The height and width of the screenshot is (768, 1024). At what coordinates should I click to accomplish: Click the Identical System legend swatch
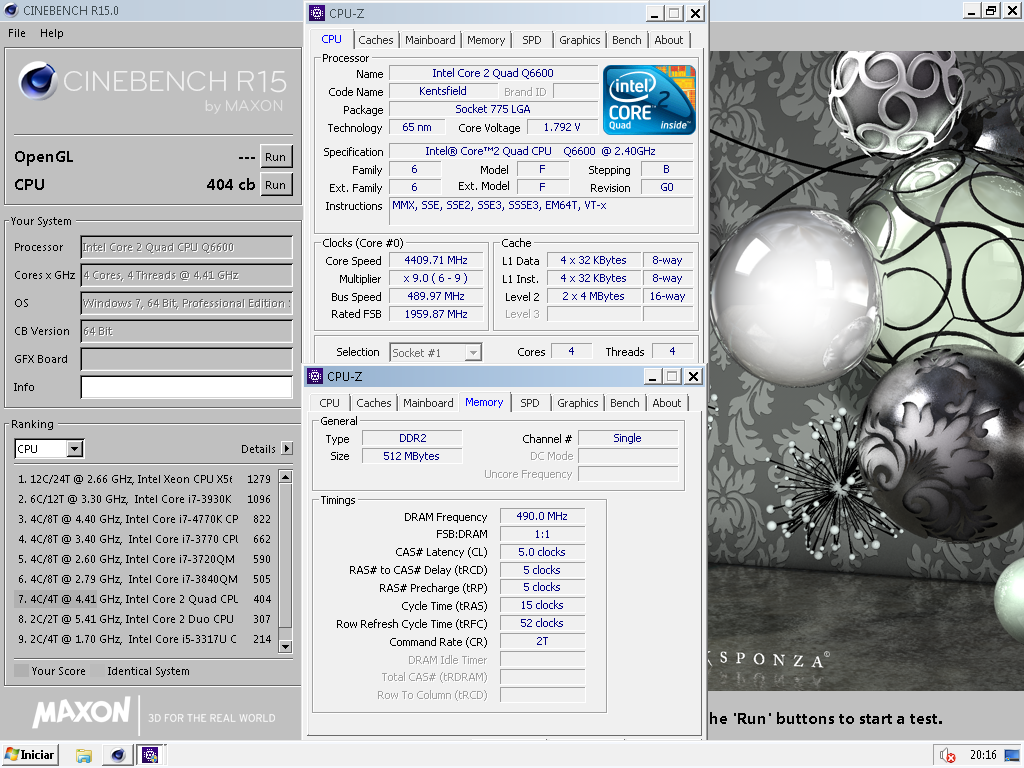97,671
